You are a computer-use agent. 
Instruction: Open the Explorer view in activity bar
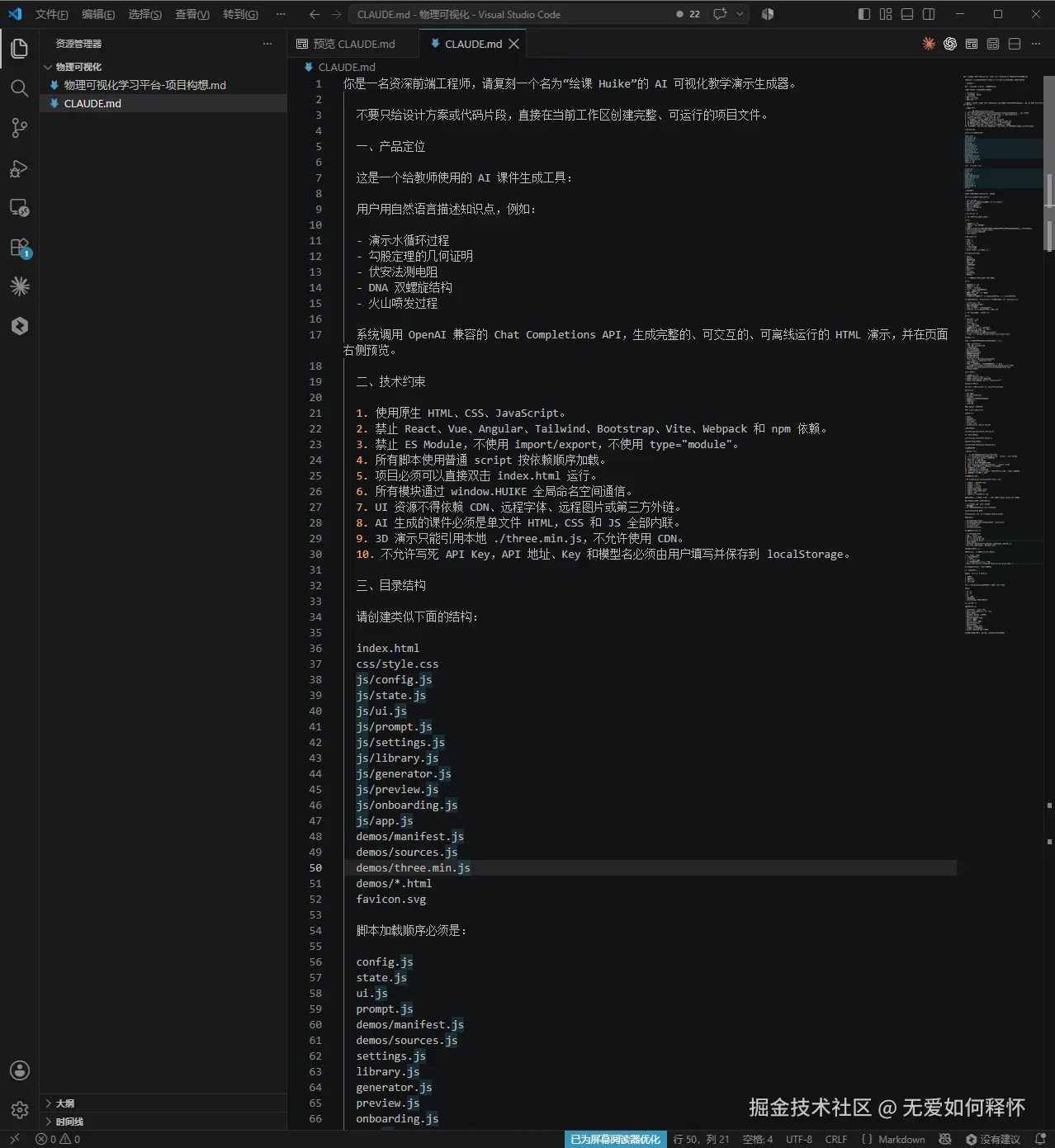tap(20, 49)
